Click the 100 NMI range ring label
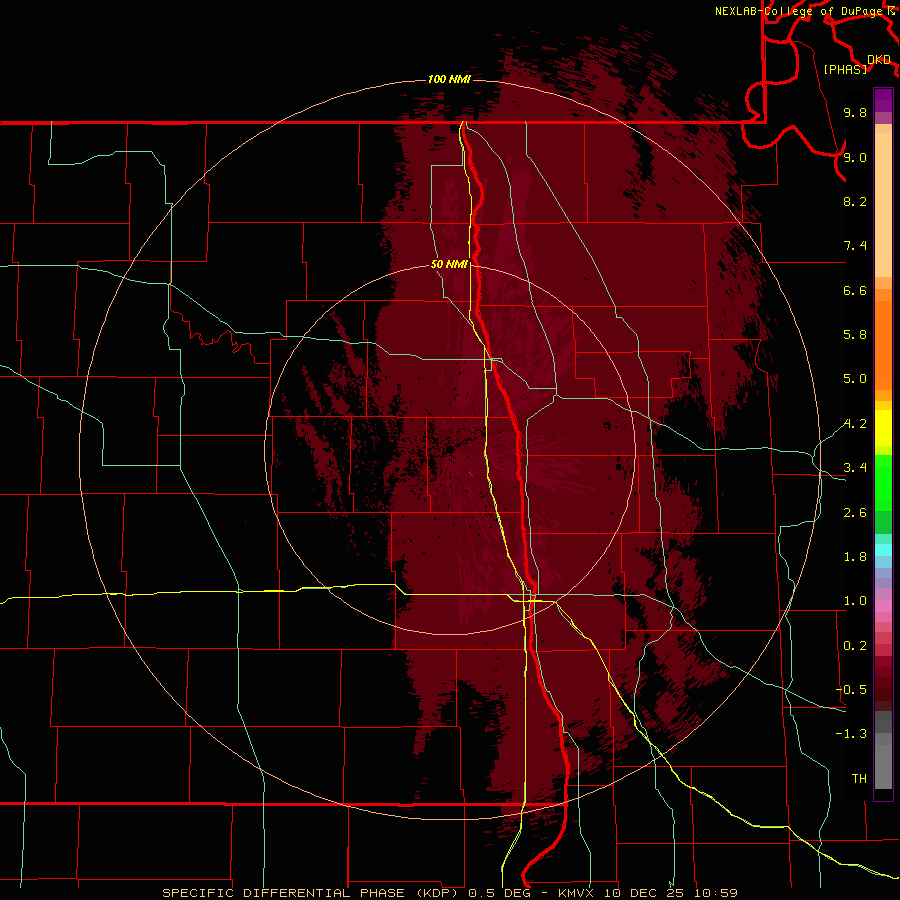Viewport: 900px width, 900px height. 449,79
